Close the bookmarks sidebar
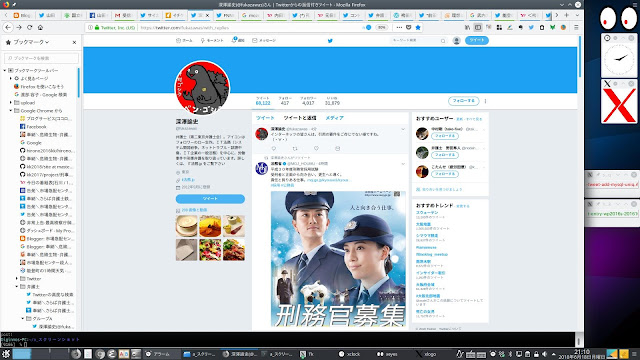 (74, 42)
